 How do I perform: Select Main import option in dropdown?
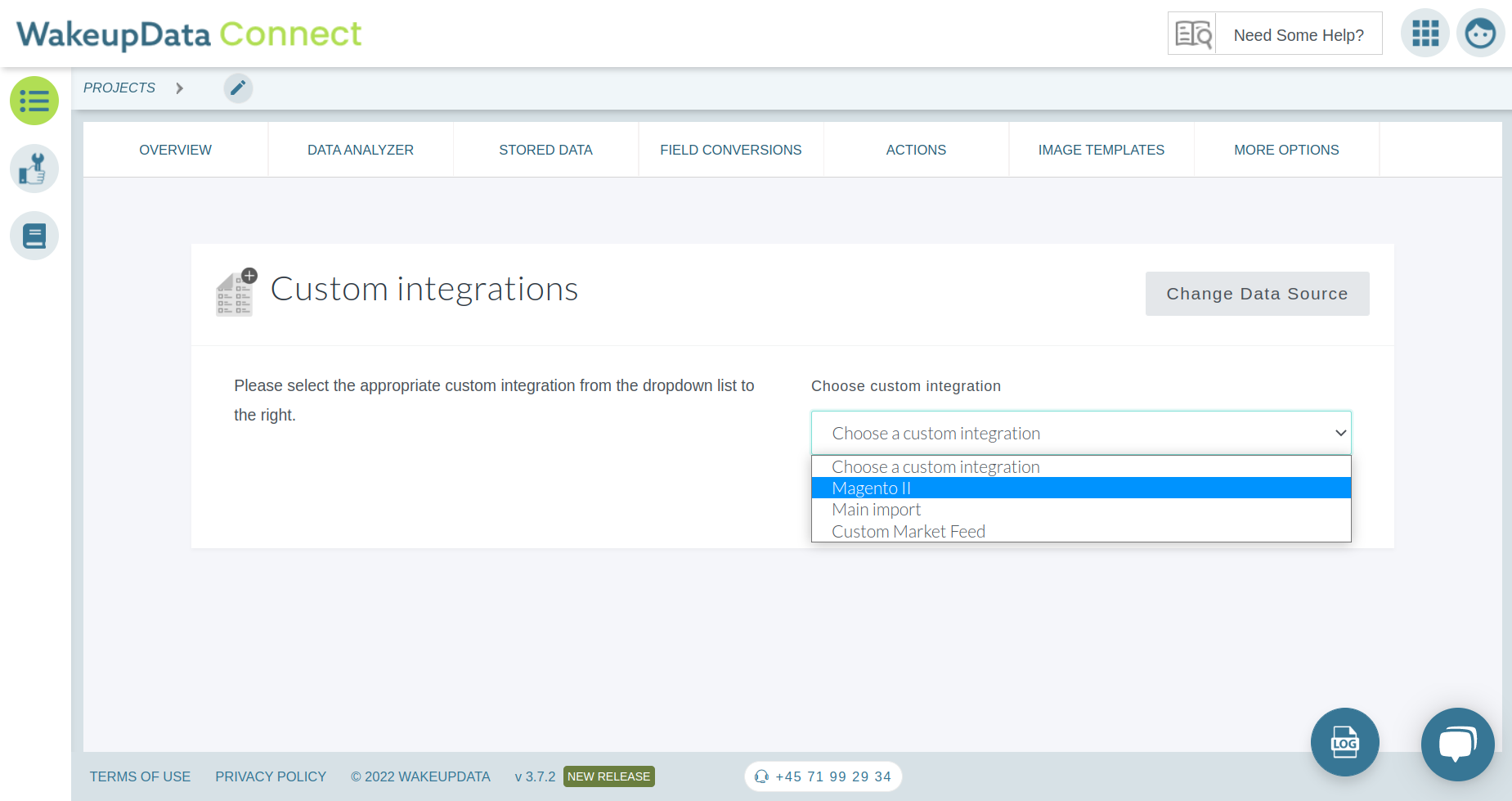tap(1081, 509)
